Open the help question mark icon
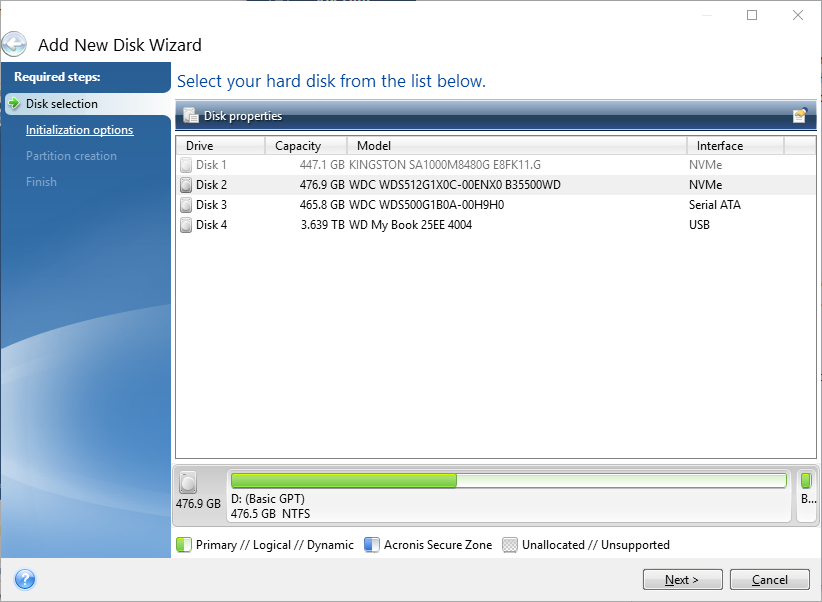Screen dimensions: 822x602 (25, 579)
